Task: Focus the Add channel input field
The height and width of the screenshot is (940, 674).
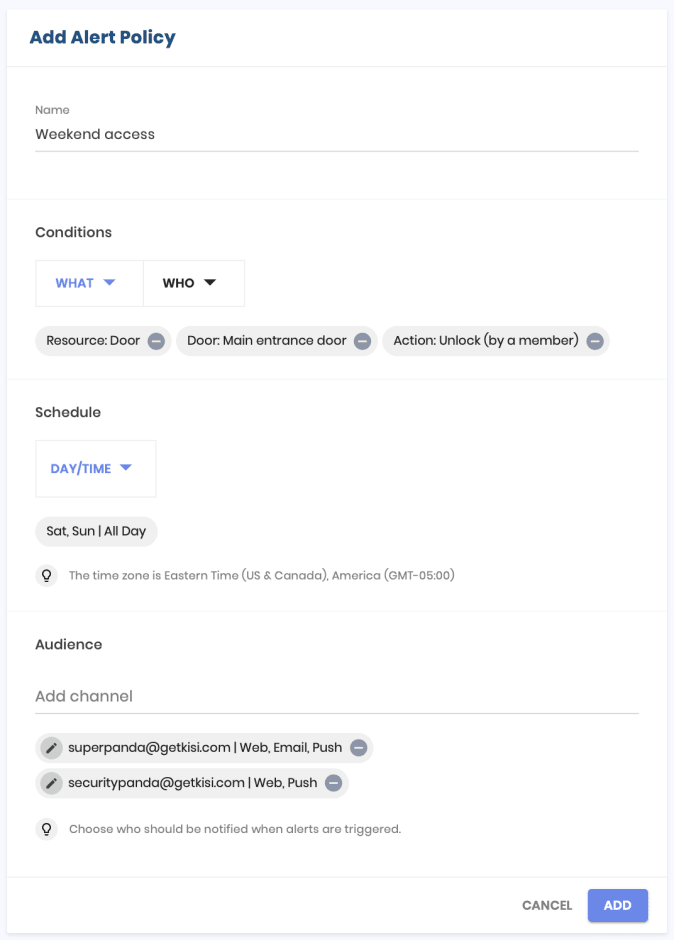Action: (337, 697)
